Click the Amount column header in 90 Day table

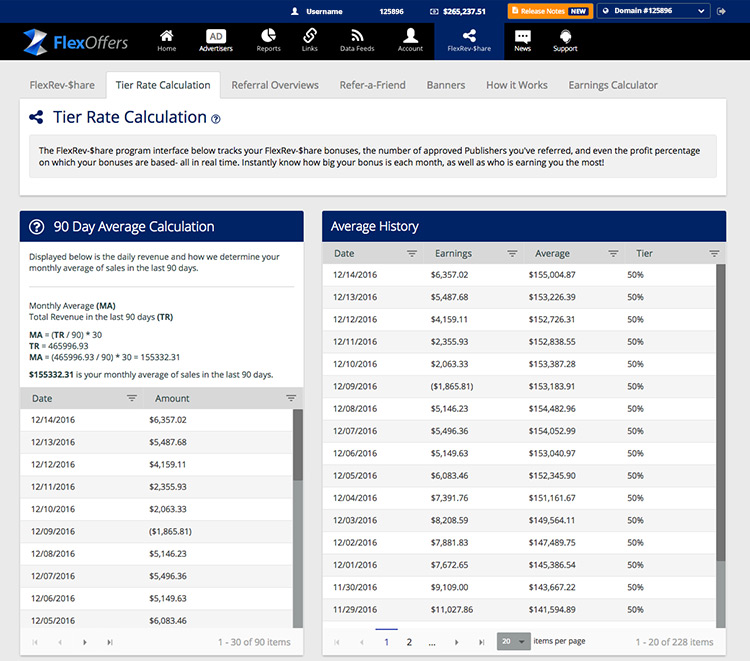pyautogui.click(x=172, y=398)
